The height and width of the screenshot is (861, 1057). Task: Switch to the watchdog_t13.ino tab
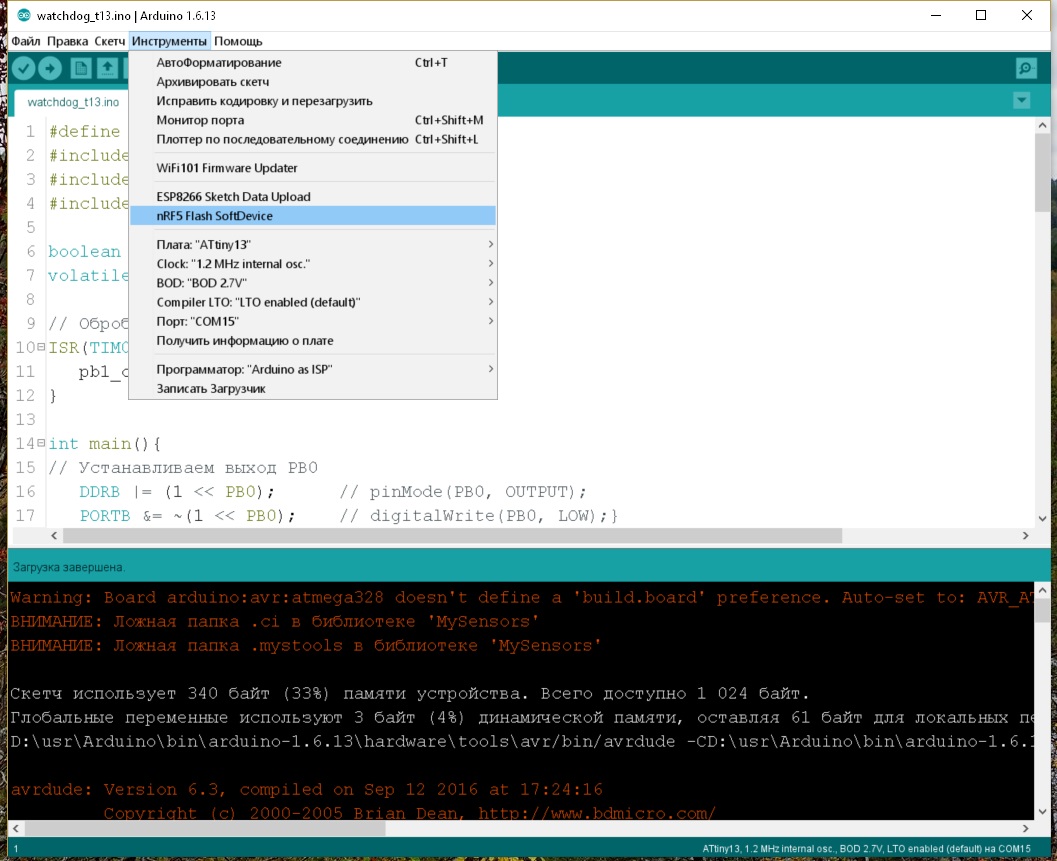[x=73, y=102]
